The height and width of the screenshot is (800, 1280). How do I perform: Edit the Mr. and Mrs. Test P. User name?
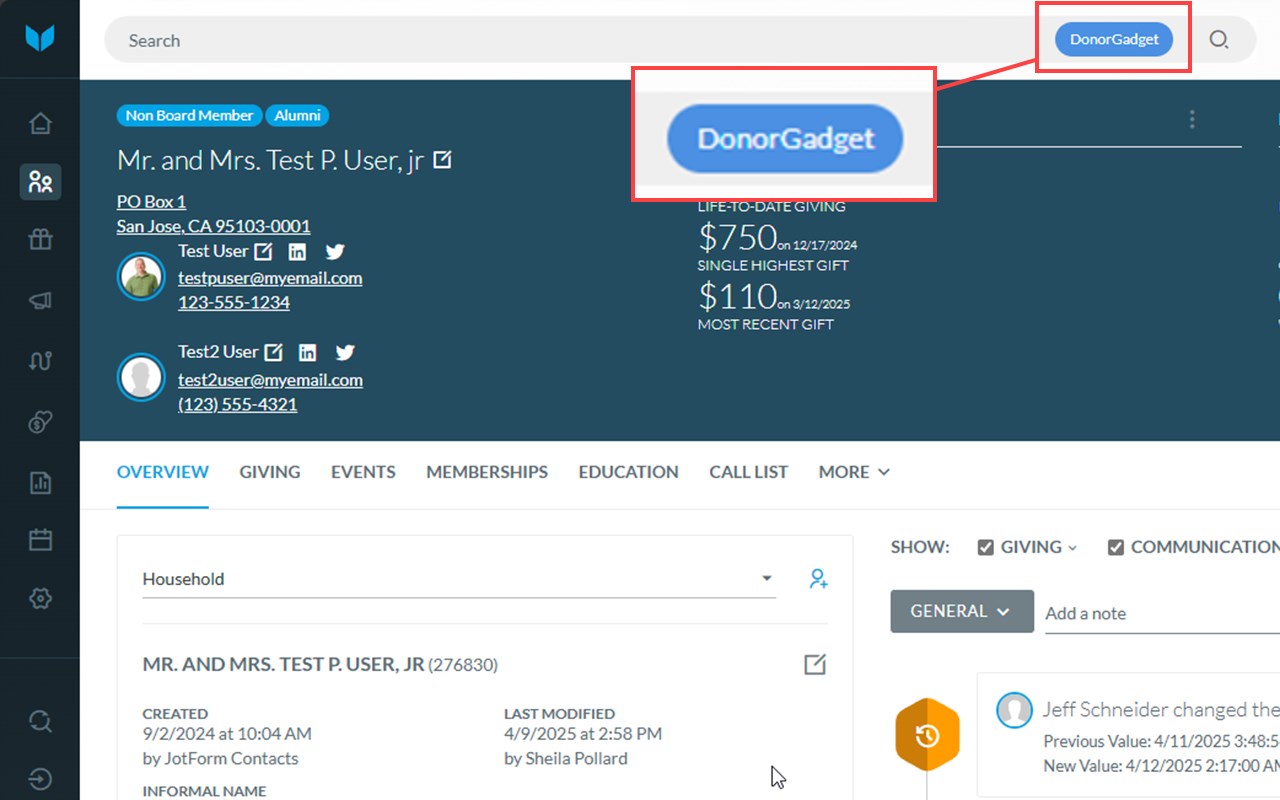(442, 160)
